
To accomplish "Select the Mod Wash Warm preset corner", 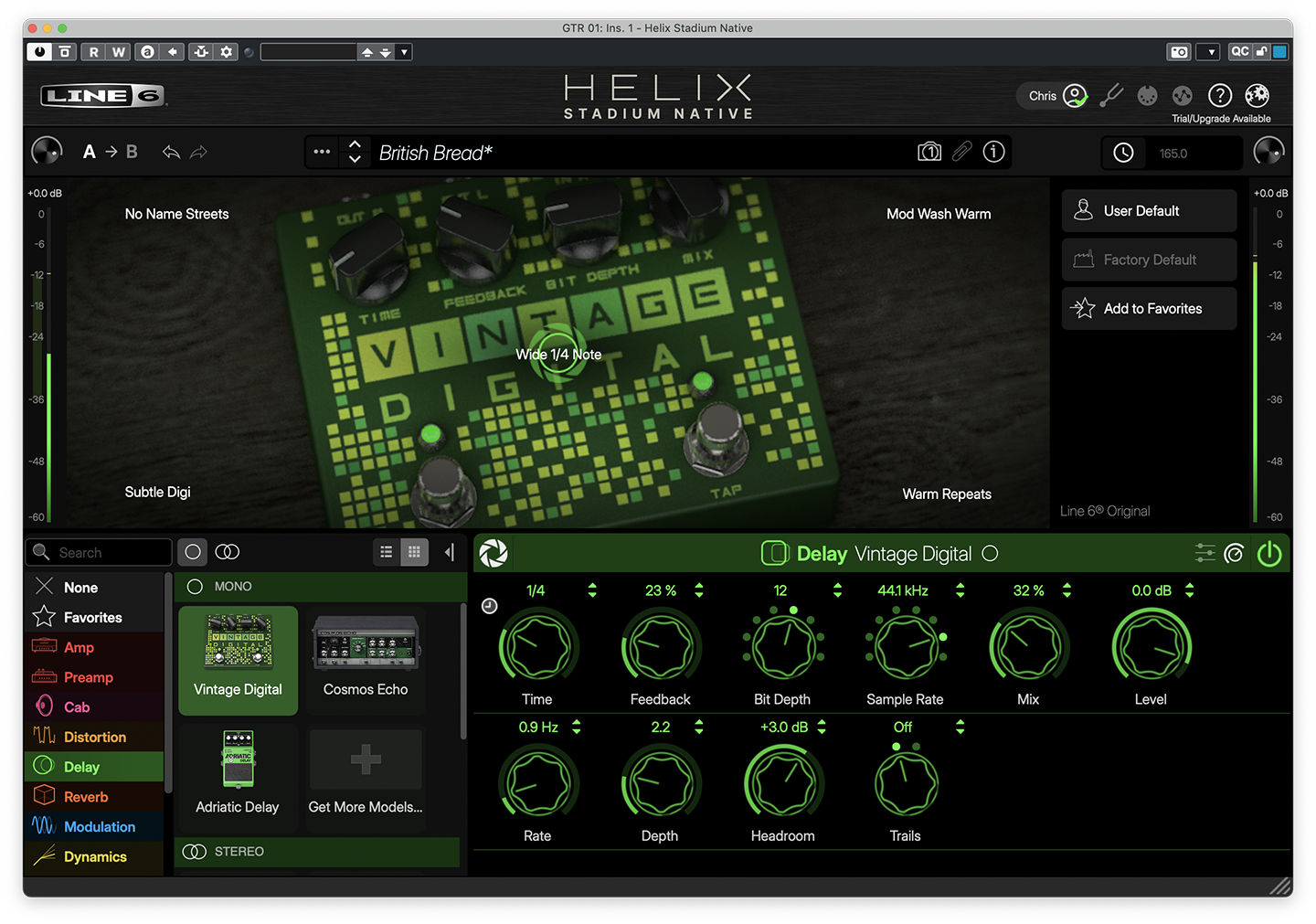I will pyautogui.click(x=939, y=214).
